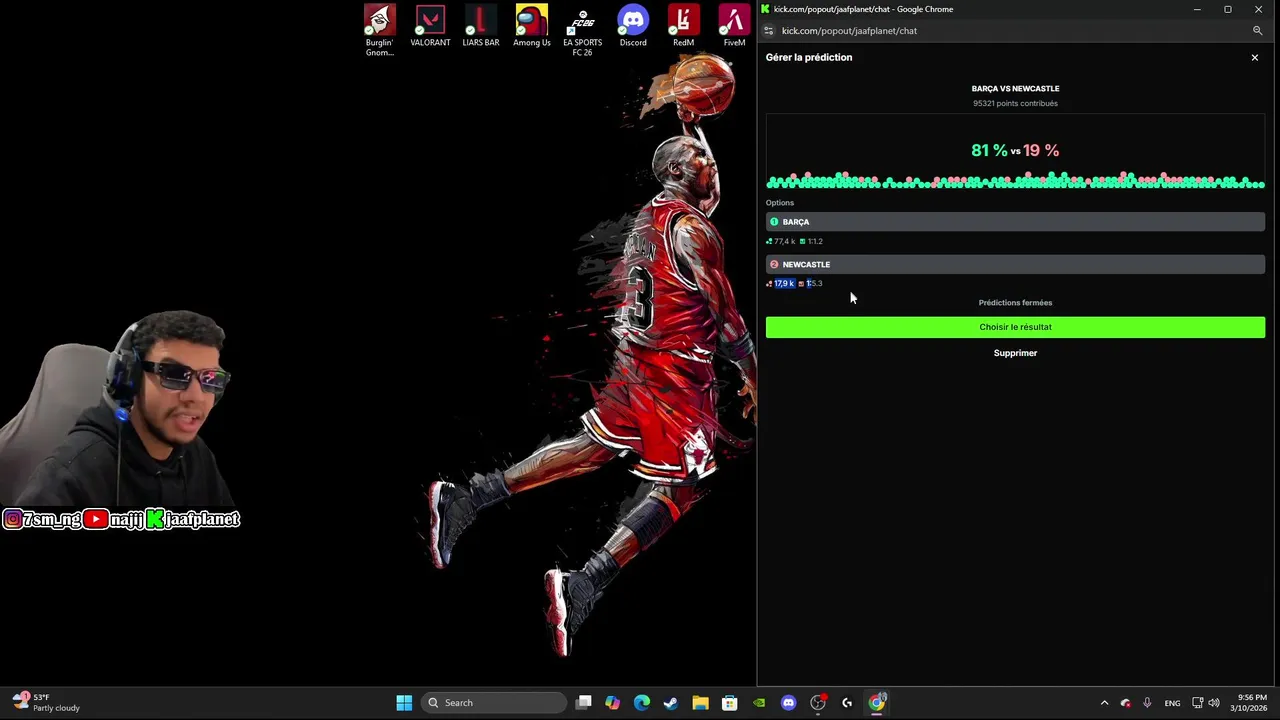
Task: Open the Discord desktop shortcut
Action: point(633,26)
